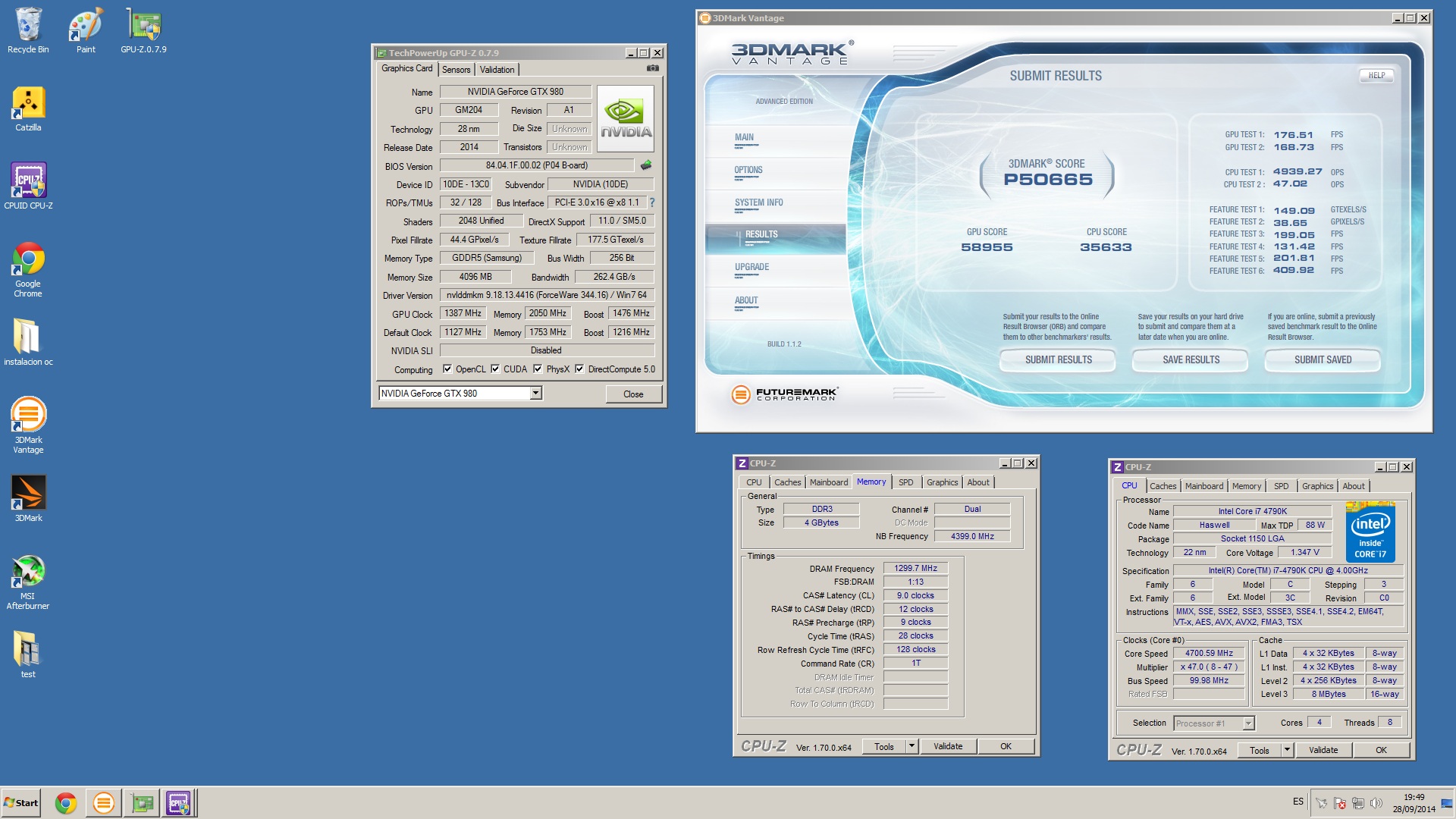Viewport: 1456px width, 819px height.
Task: Click the GPU-Z taskbar icon
Action: 142,803
